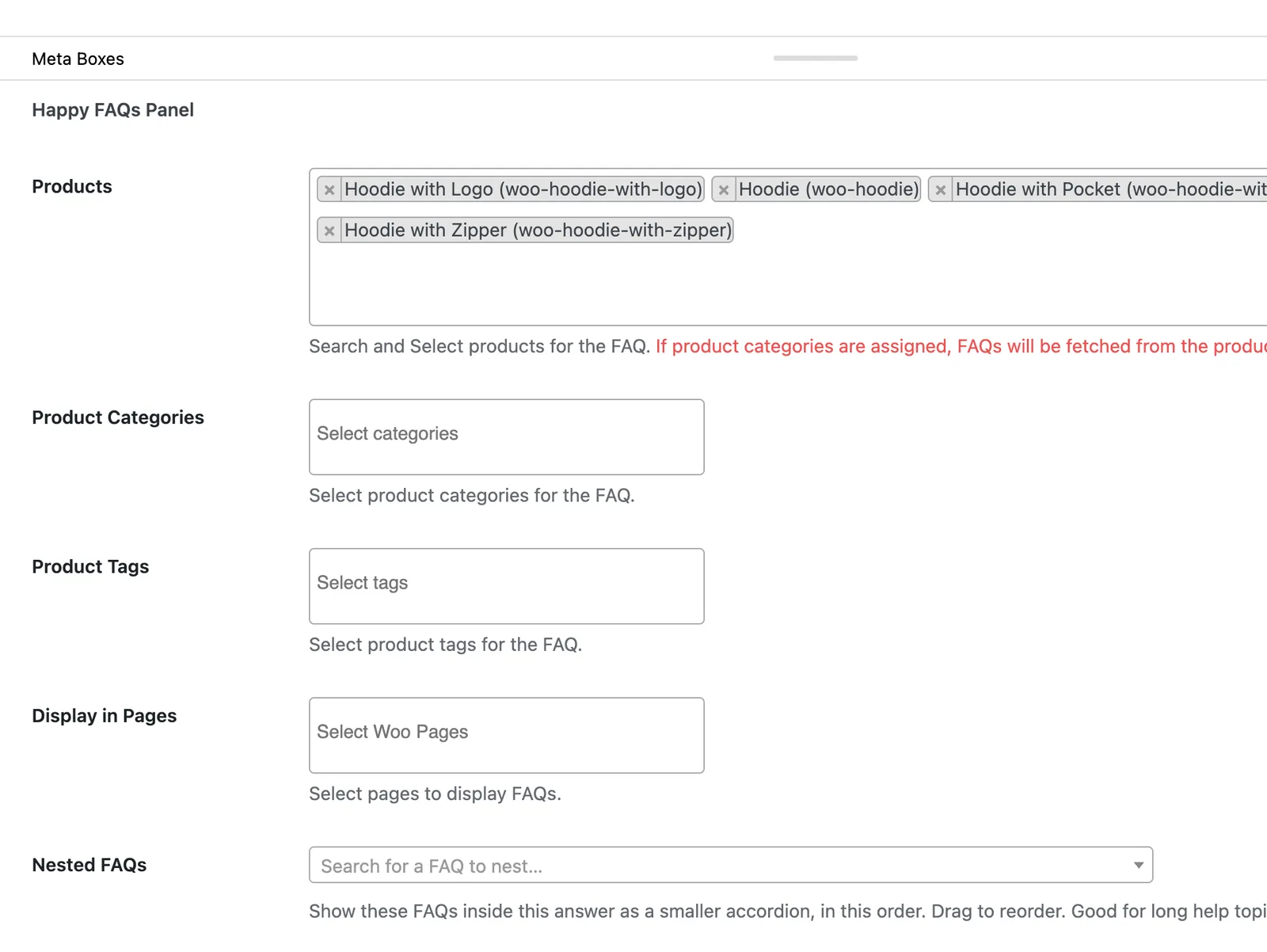Click the Select categories field

click(x=507, y=437)
